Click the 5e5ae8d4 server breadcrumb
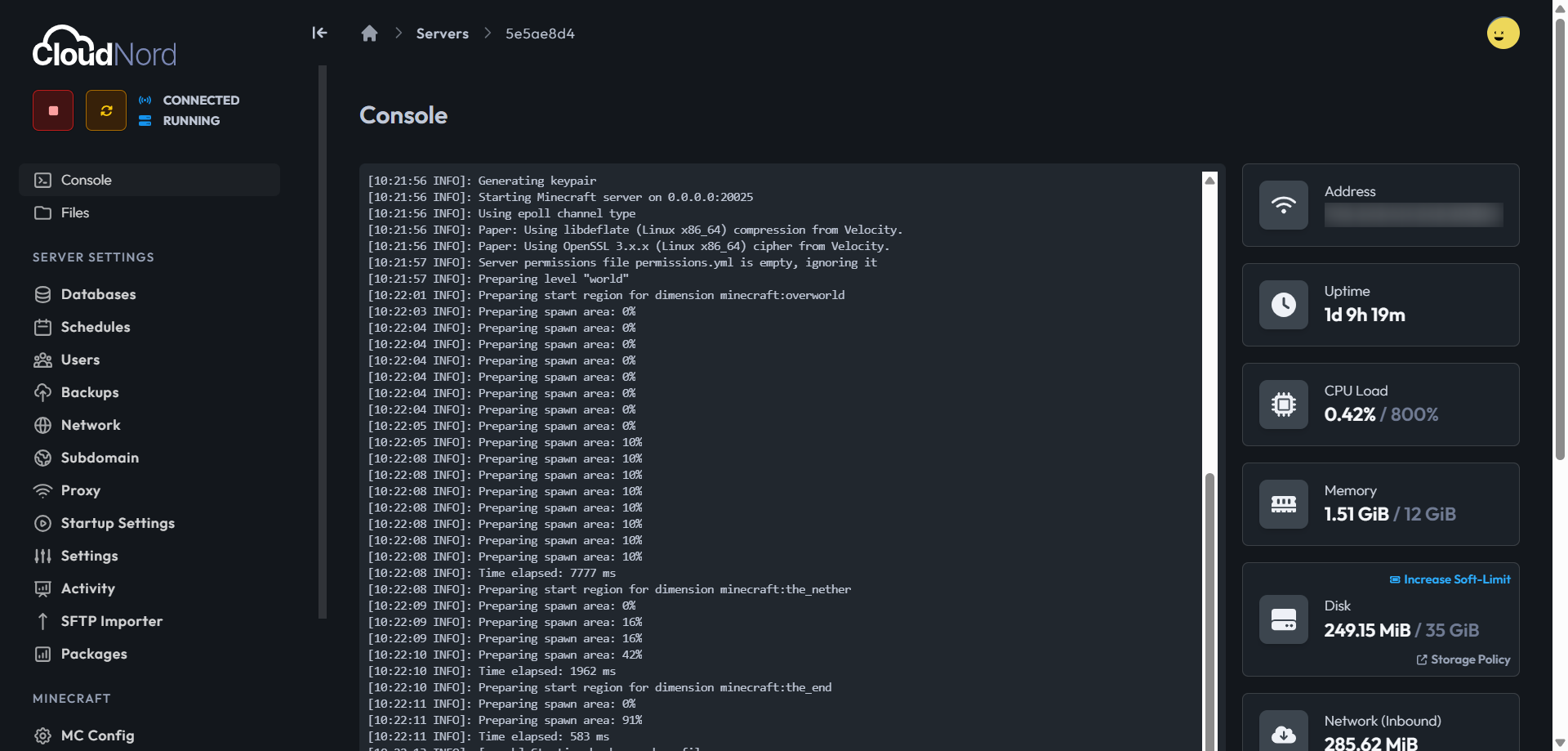The image size is (1568, 751). click(x=540, y=34)
